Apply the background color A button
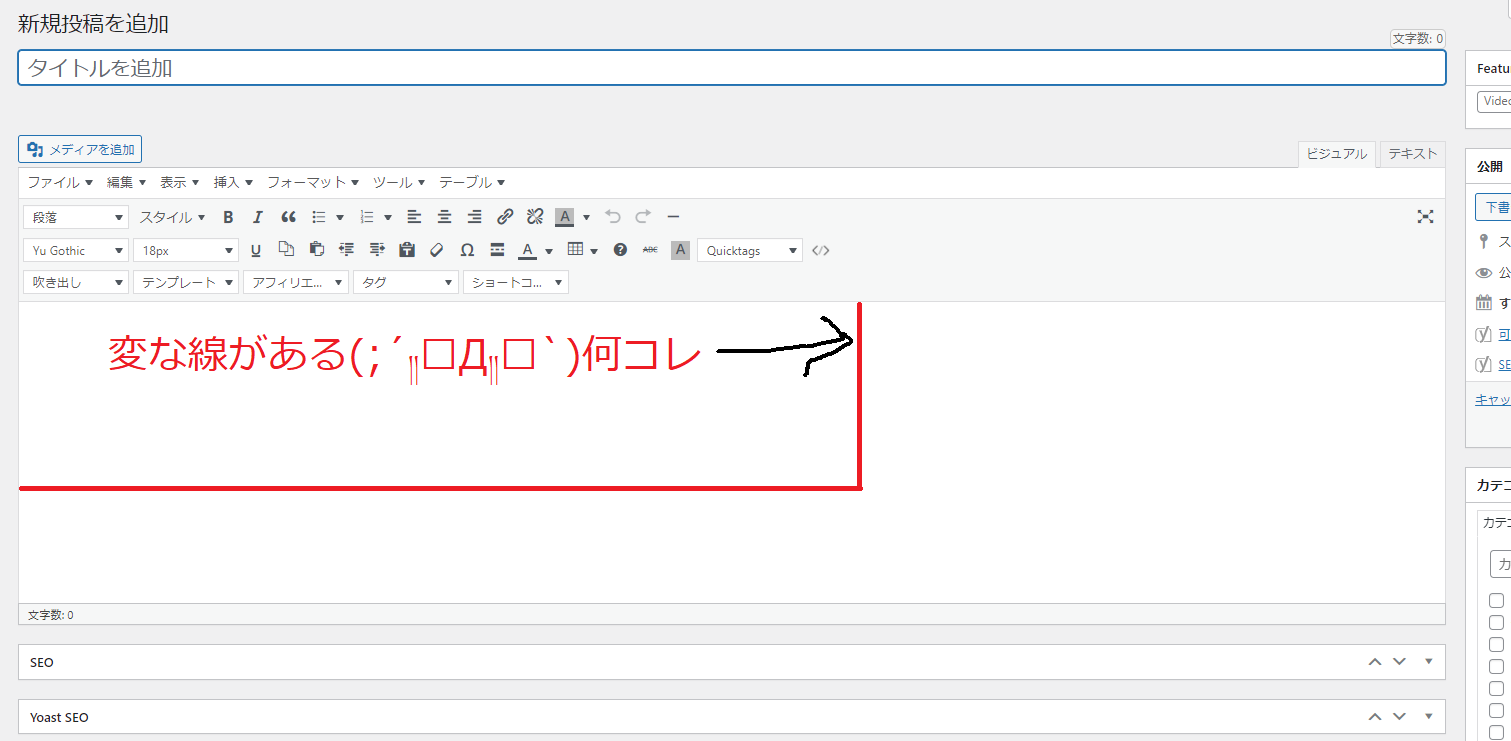The image size is (1511, 741). click(565, 217)
